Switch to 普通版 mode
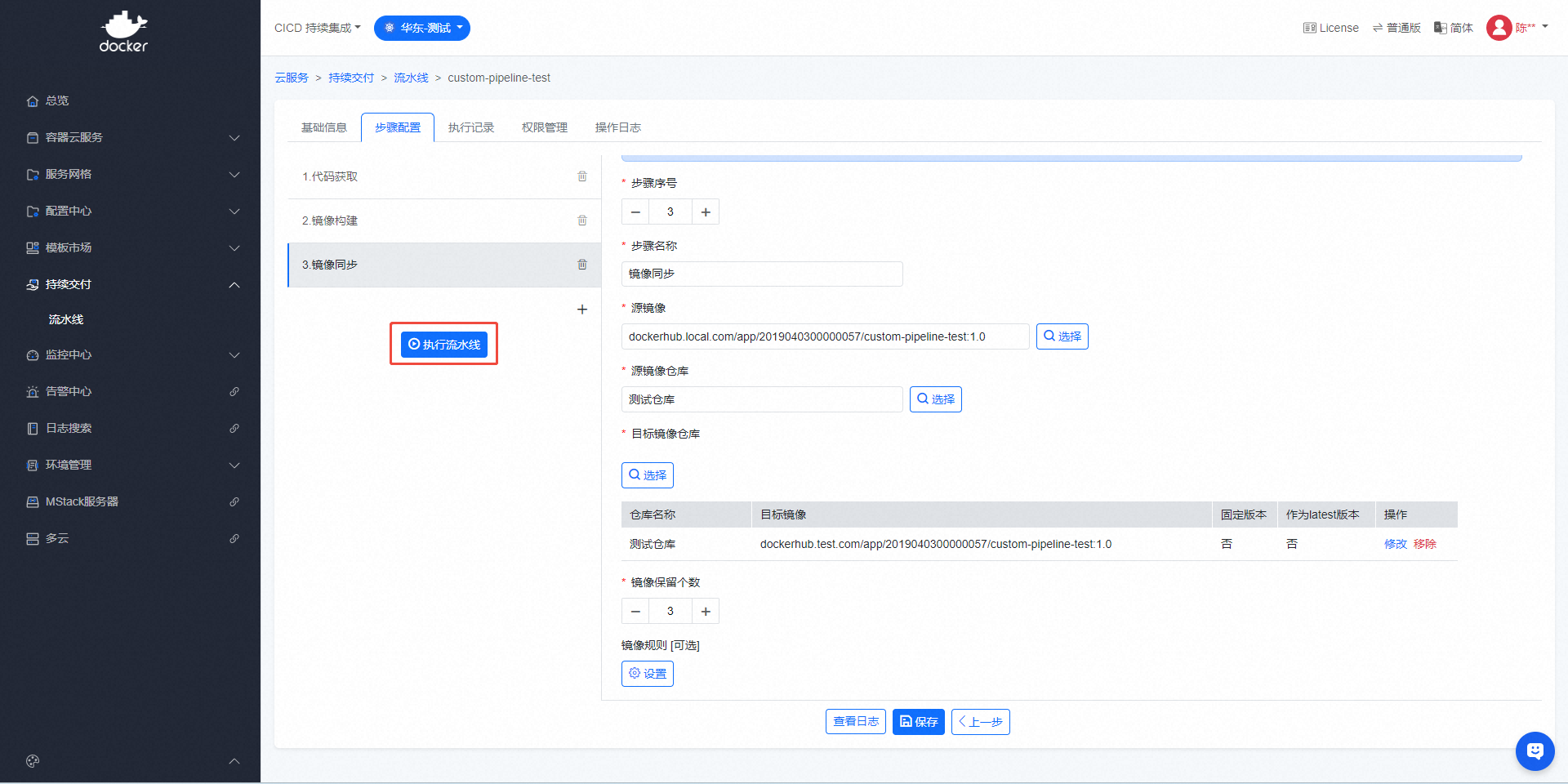Image resolution: width=1568 pixels, height=784 pixels. coord(1396,28)
